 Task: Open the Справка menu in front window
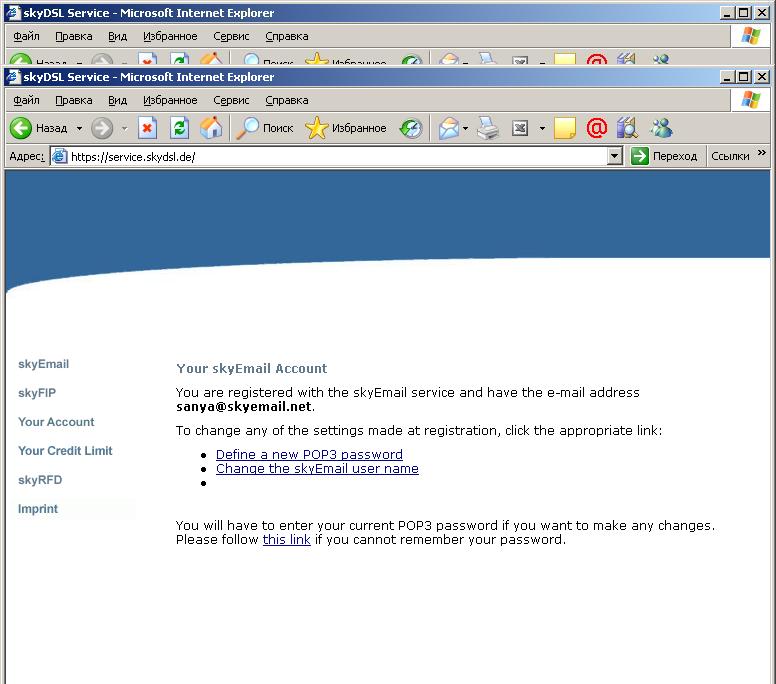pyautogui.click(x=287, y=100)
